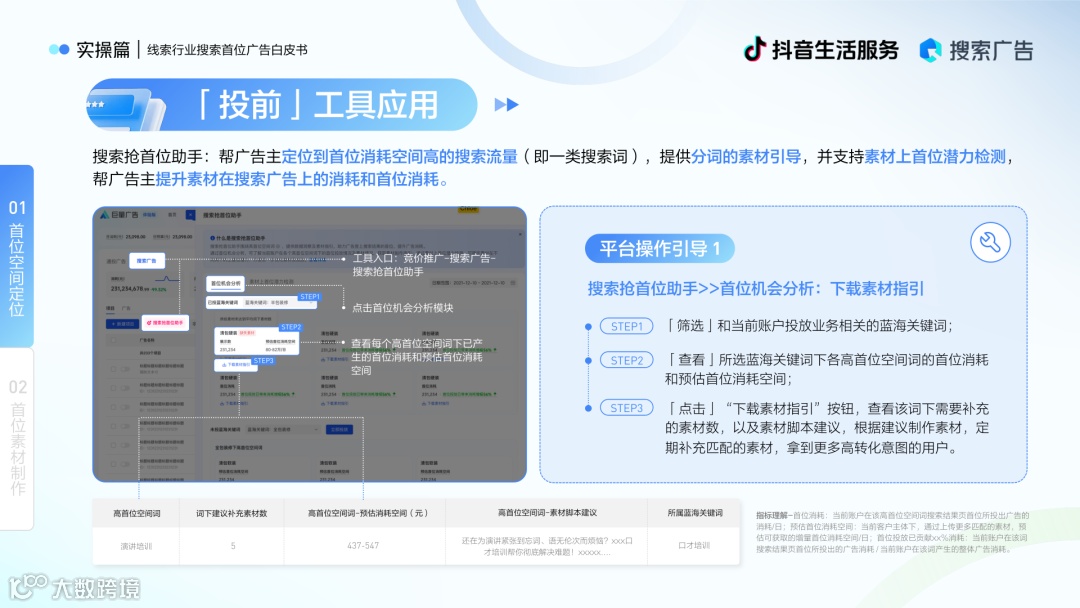1080x608 pixels.
Task: Click the highlighted 清包键盘 keyword card
Action: tap(258, 341)
